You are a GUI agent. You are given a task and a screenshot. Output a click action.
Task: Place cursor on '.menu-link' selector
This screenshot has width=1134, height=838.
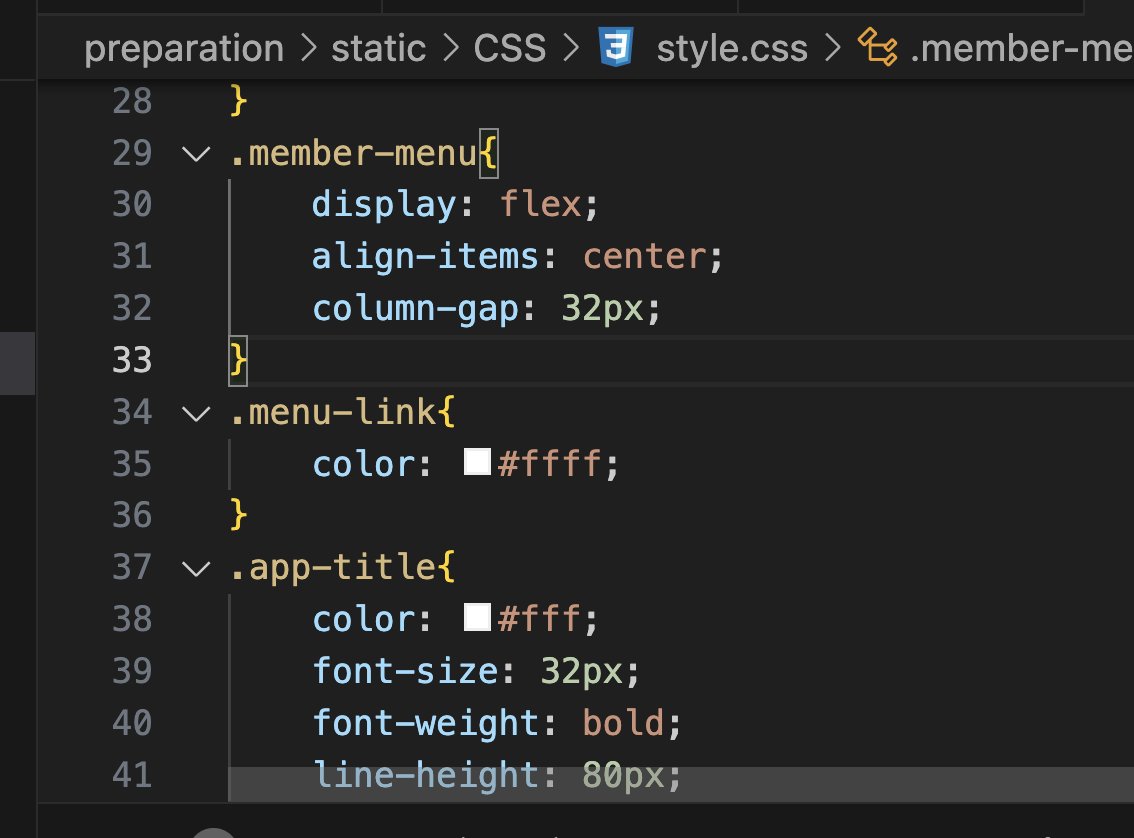tap(333, 412)
